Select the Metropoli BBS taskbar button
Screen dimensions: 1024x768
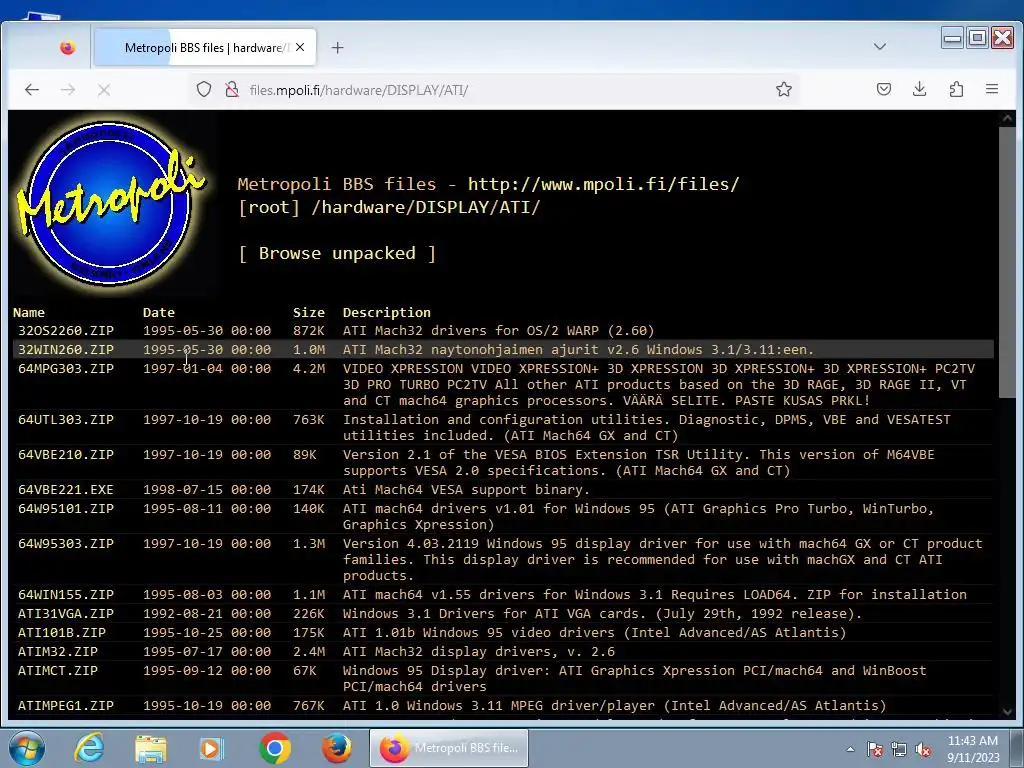[x=449, y=748]
